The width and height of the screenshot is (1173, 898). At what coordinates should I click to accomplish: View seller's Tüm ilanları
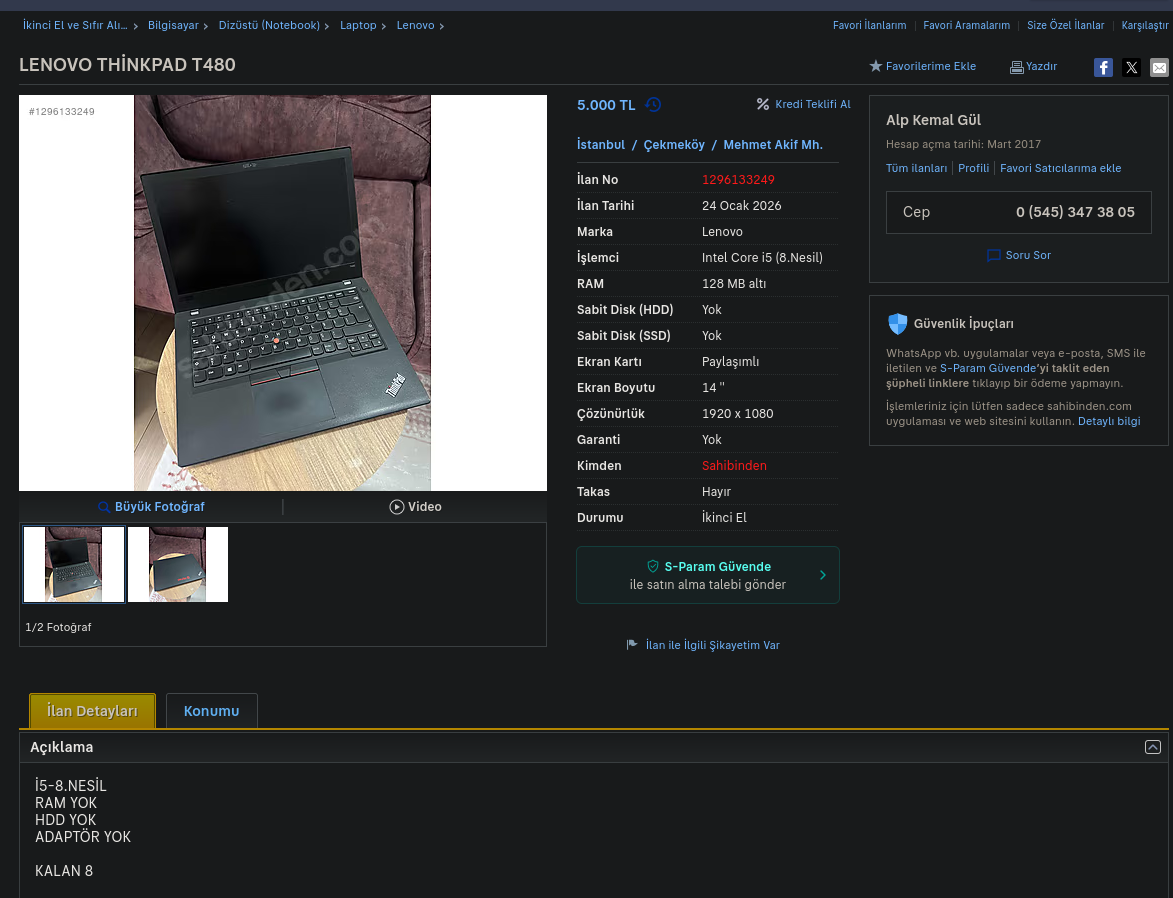coord(916,168)
